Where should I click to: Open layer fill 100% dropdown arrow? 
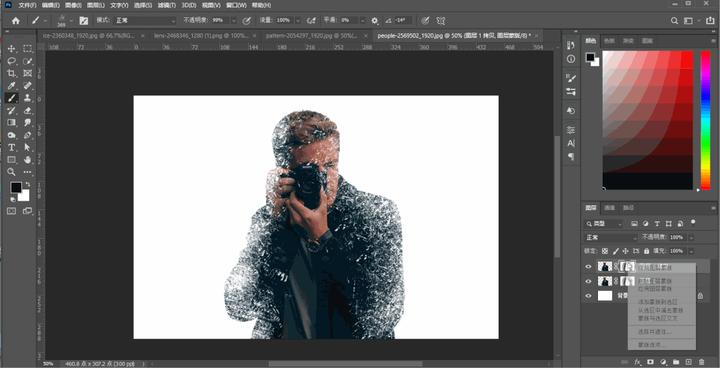click(x=692, y=251)
